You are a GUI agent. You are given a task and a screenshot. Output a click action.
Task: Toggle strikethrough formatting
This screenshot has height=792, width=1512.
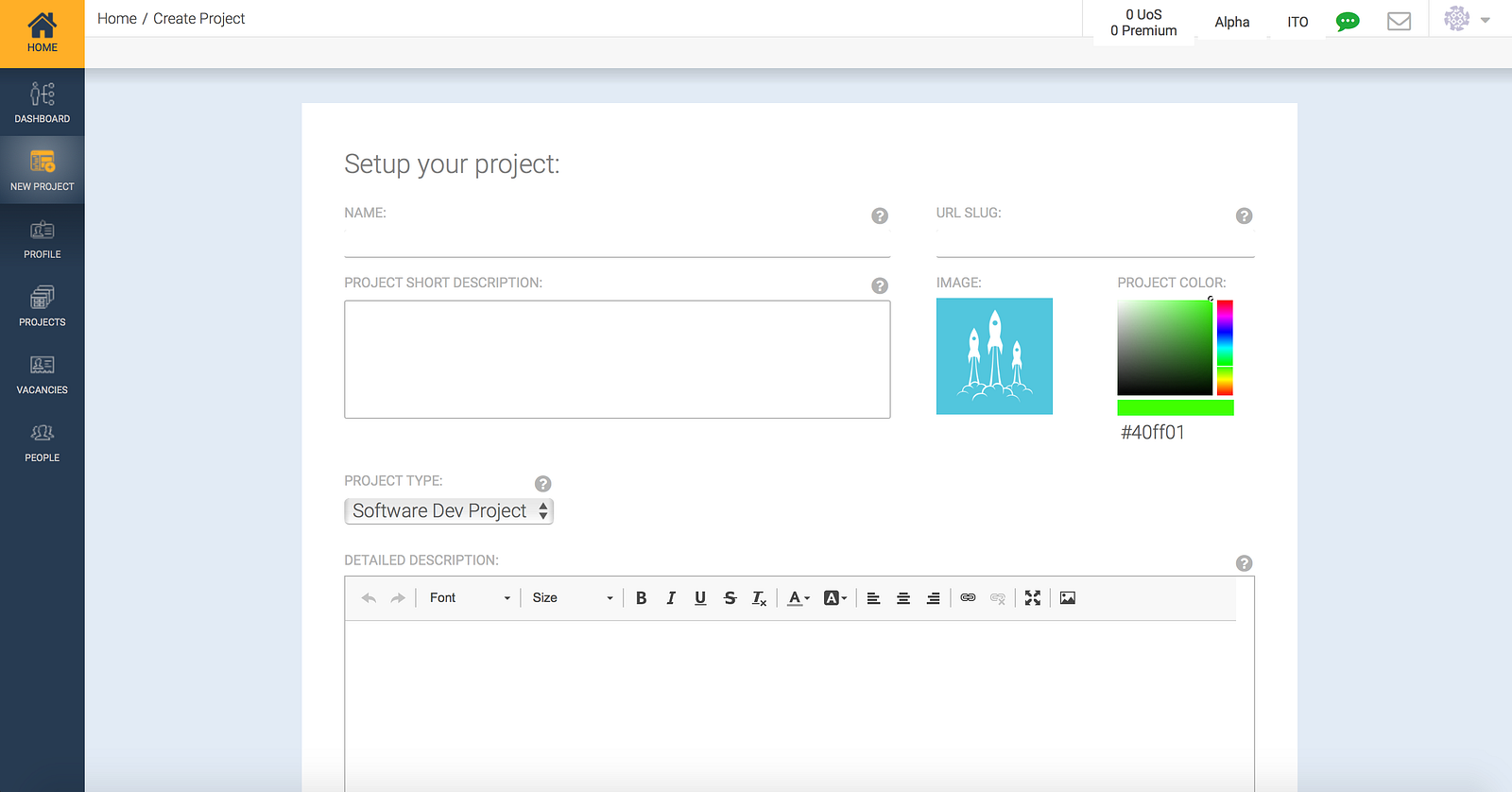[730, 598]
